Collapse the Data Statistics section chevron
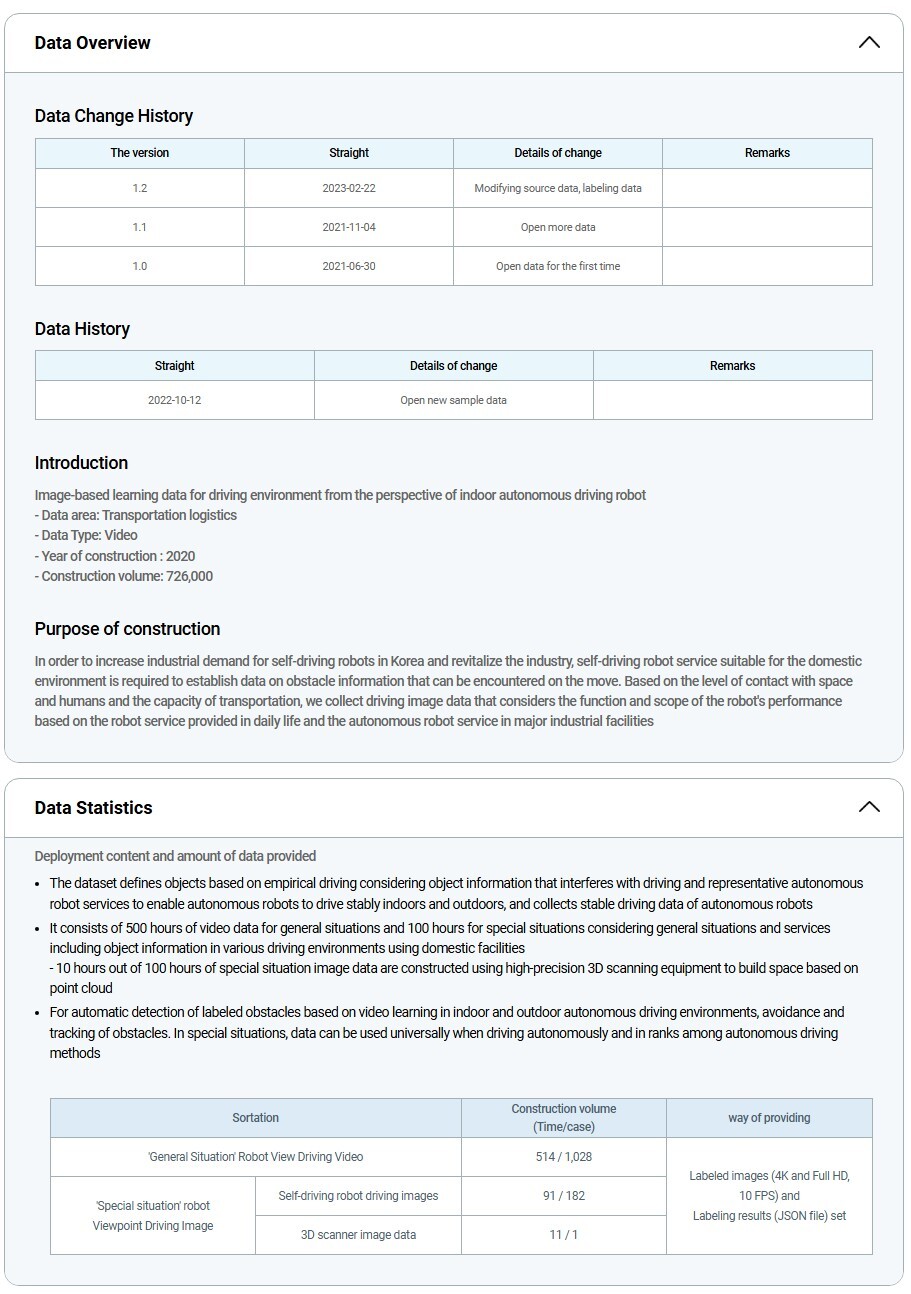The image size is (911, 1294). [x=869, y=807]
